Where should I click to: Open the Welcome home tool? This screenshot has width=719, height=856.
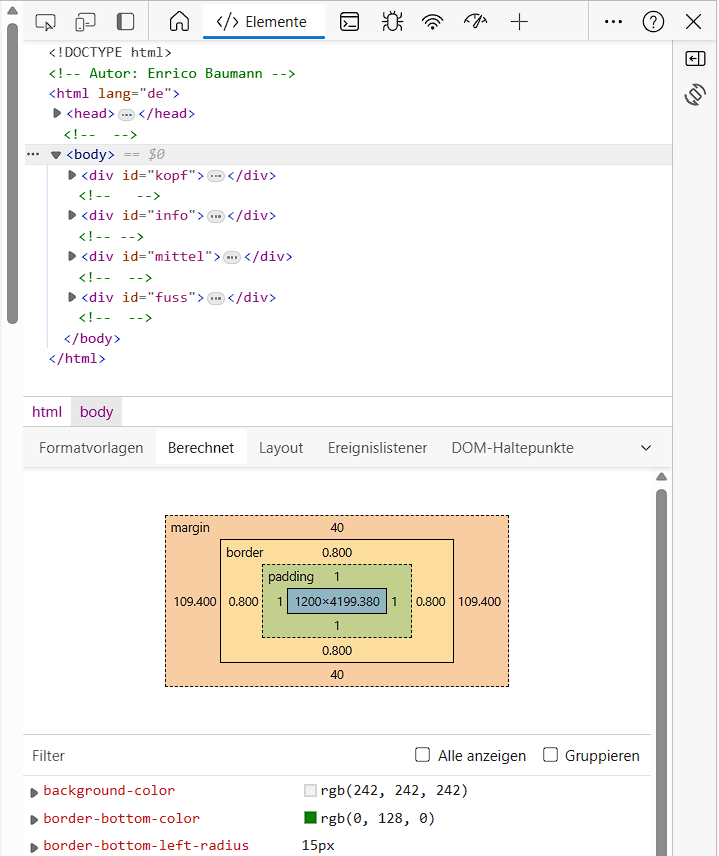pos(179,21)
